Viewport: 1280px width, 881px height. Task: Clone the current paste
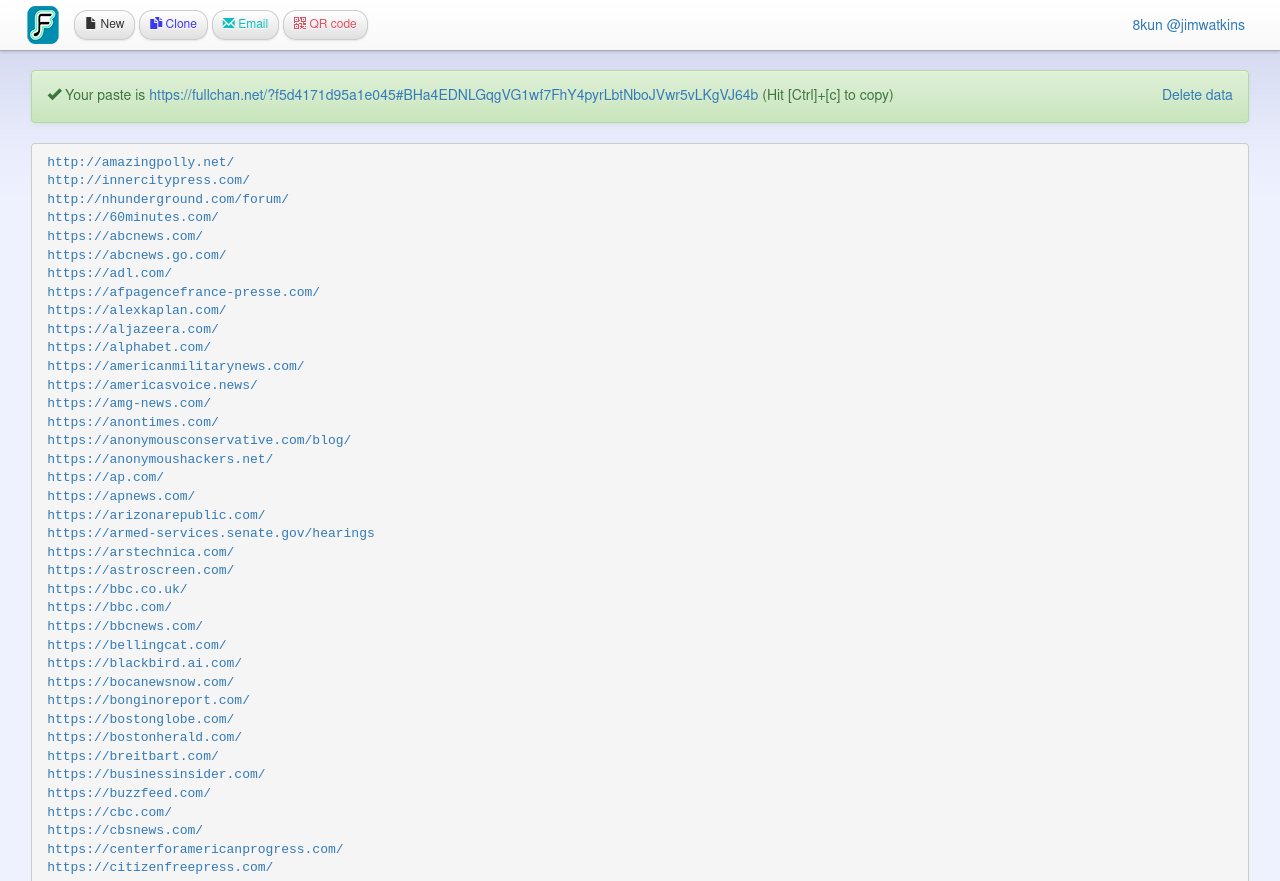tap(173, 25)
